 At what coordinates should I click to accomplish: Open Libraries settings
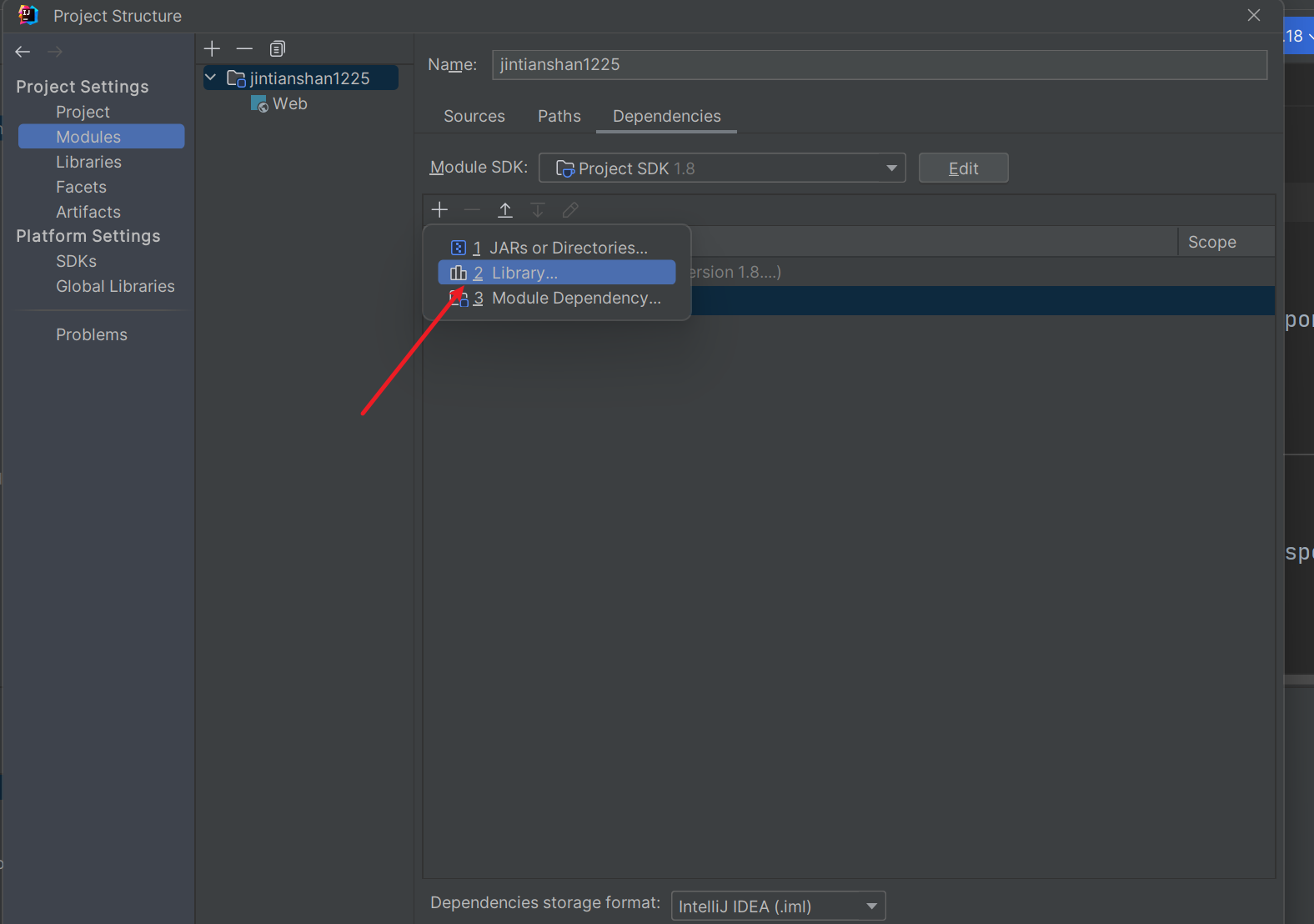point(88,162)
